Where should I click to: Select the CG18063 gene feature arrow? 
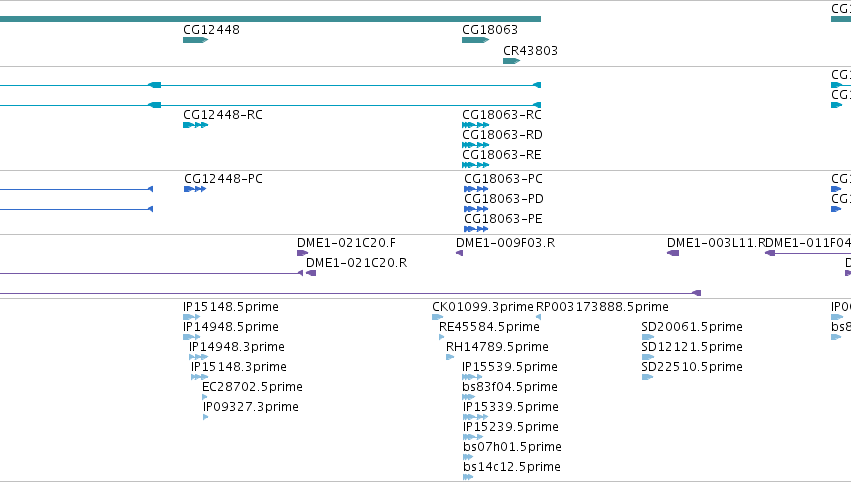point(475,40)
